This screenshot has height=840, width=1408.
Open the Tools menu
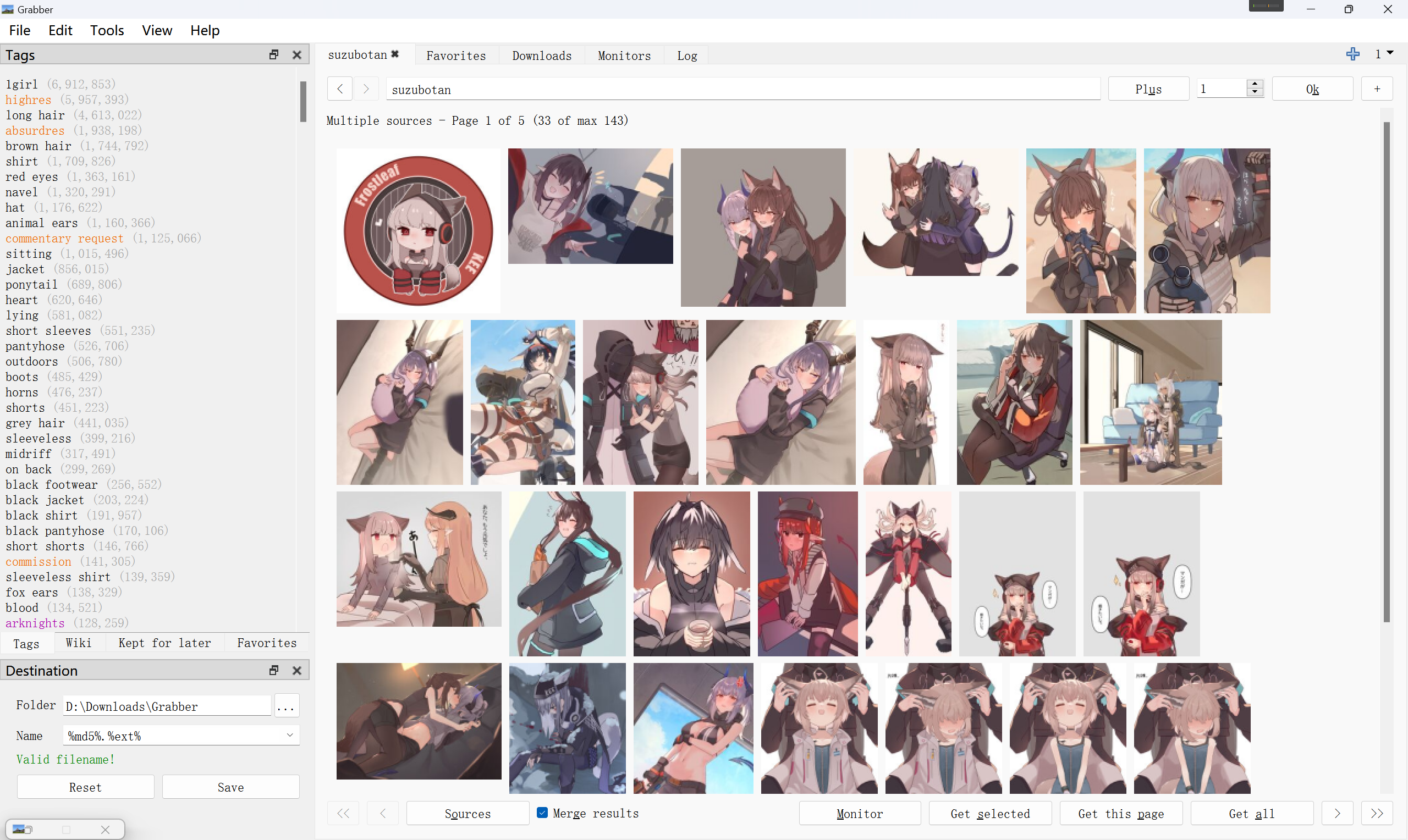pos(107,31)
